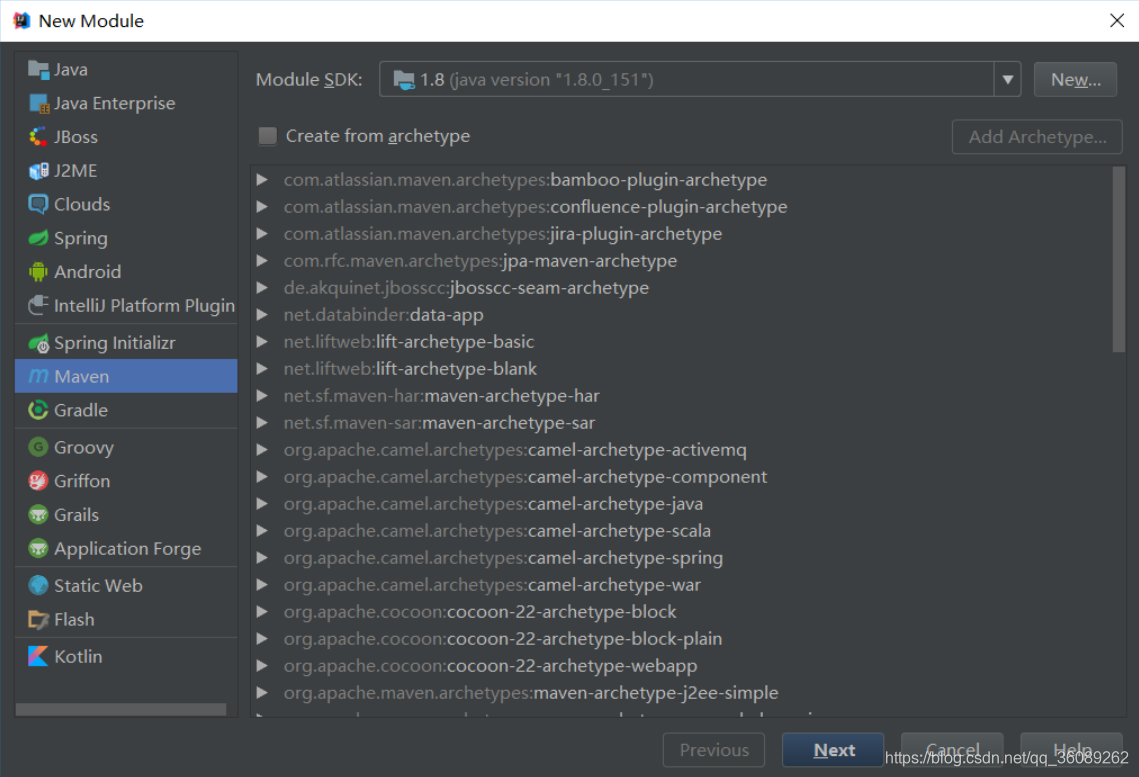
Task: Expand confluence-plugin-archetype node
Action: pos(262,207)
